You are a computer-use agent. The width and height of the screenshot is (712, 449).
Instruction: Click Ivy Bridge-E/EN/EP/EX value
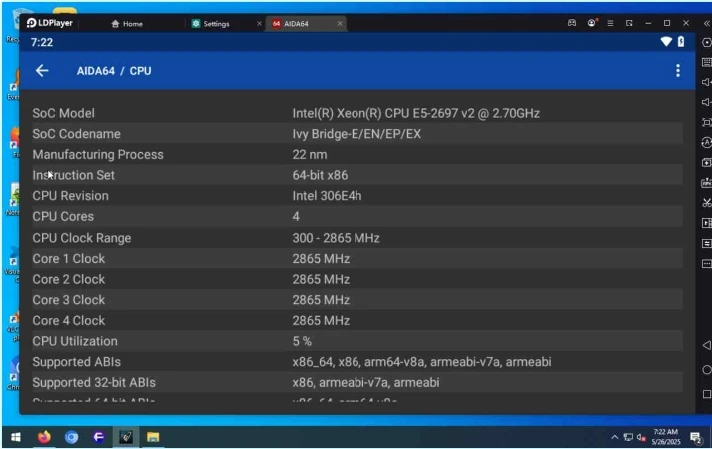(356, 134)
